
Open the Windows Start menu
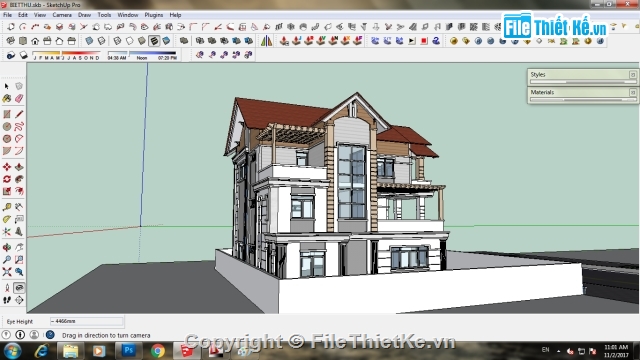point(12,351)
